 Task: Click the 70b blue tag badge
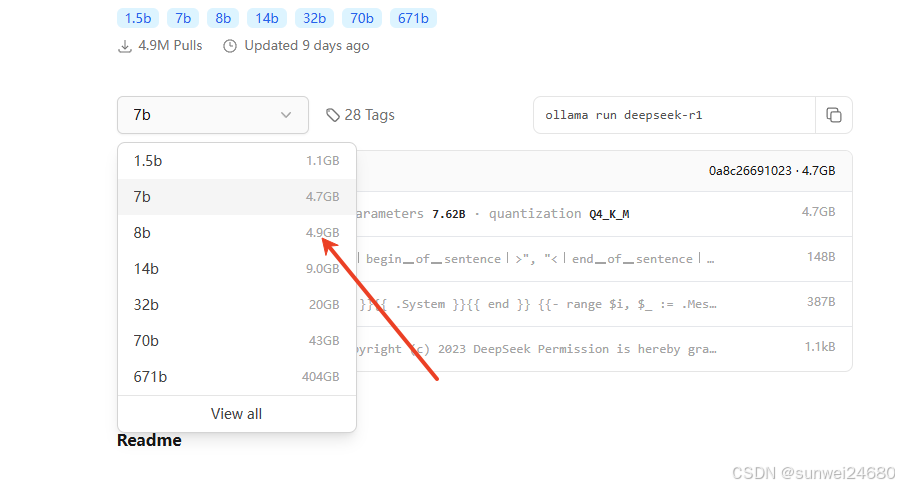[362, 18]
